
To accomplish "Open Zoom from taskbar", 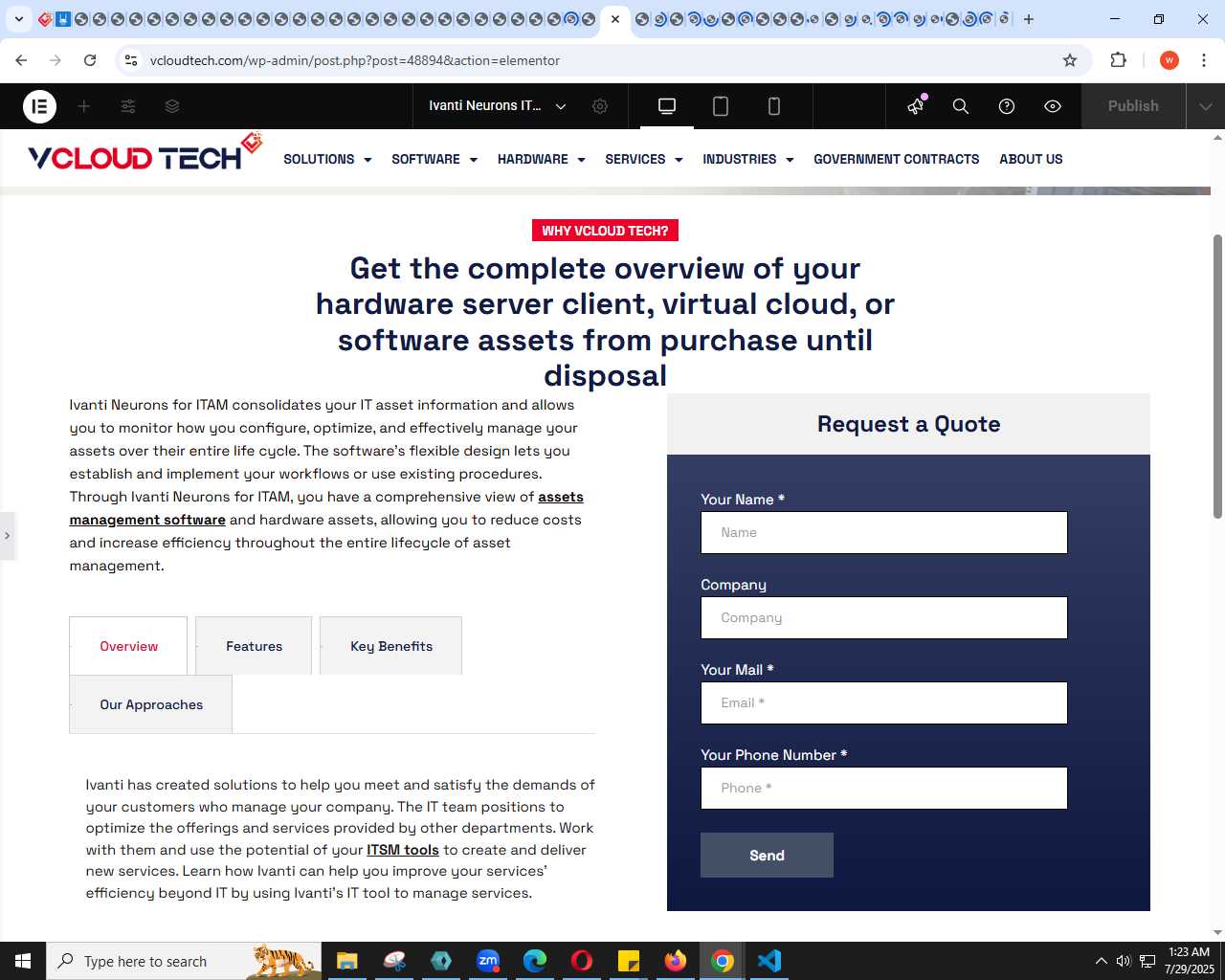I will pos(488,961).
